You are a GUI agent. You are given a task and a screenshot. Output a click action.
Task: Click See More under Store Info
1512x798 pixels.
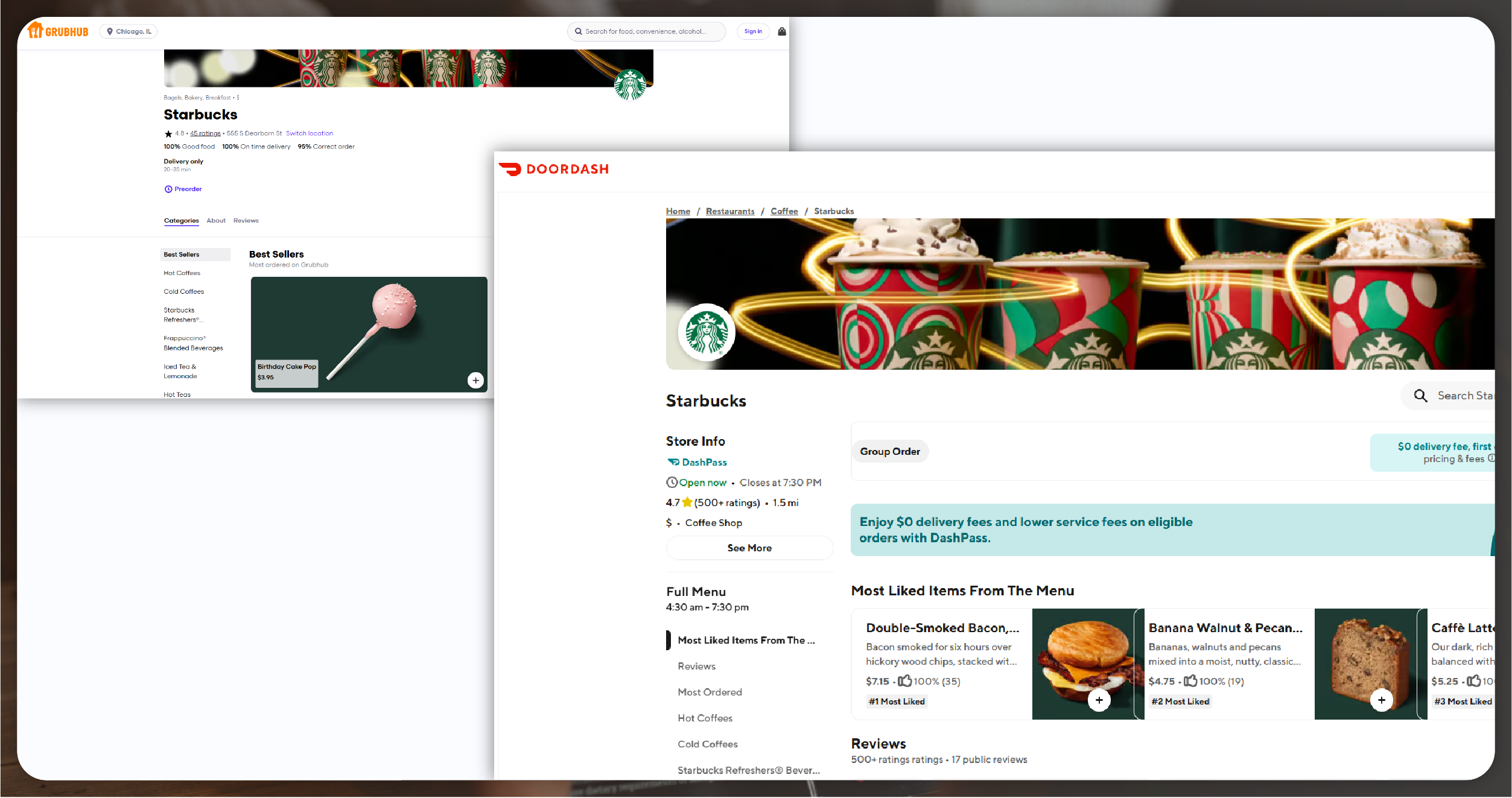pos(749,547)
